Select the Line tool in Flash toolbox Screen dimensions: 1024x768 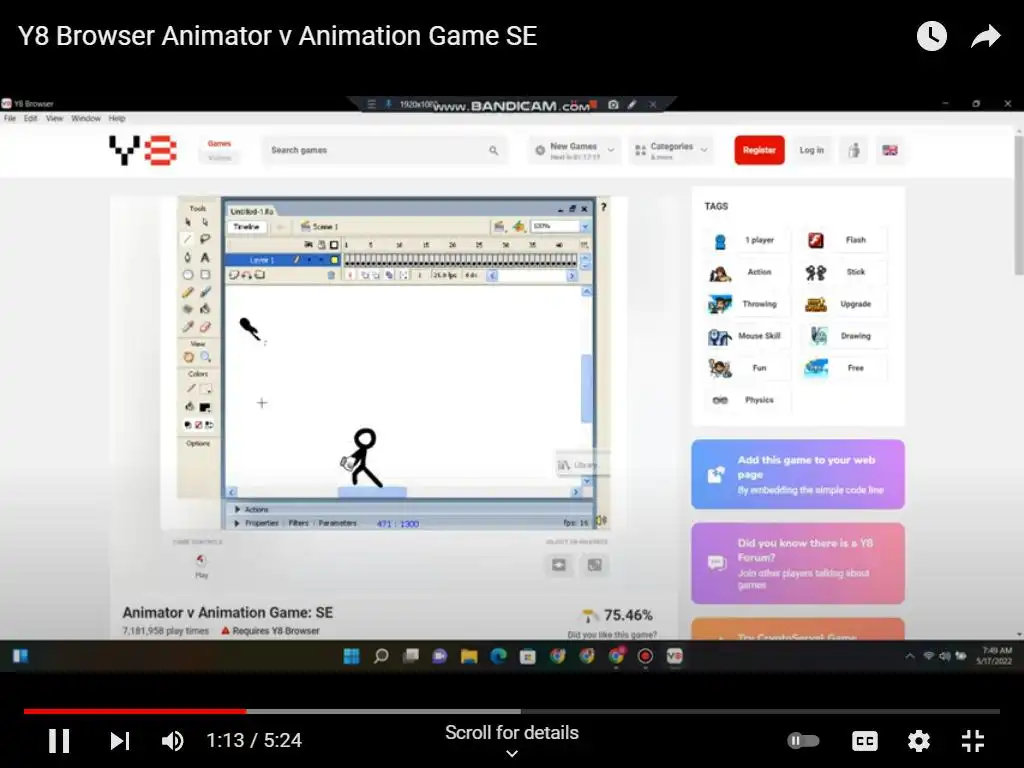[x=188, y=239]
